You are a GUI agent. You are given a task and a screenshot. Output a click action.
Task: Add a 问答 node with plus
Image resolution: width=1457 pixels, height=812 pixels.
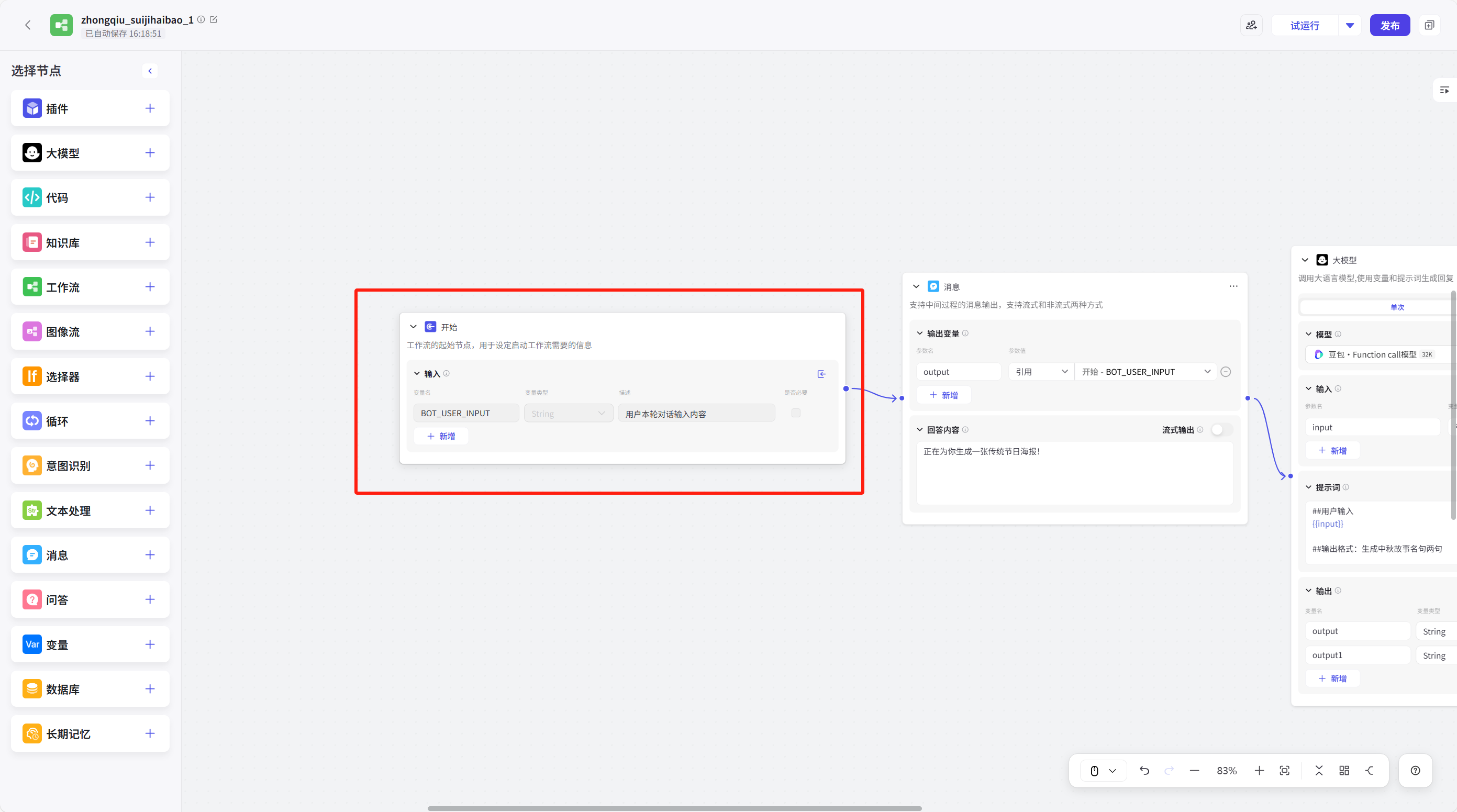point(150,599)
